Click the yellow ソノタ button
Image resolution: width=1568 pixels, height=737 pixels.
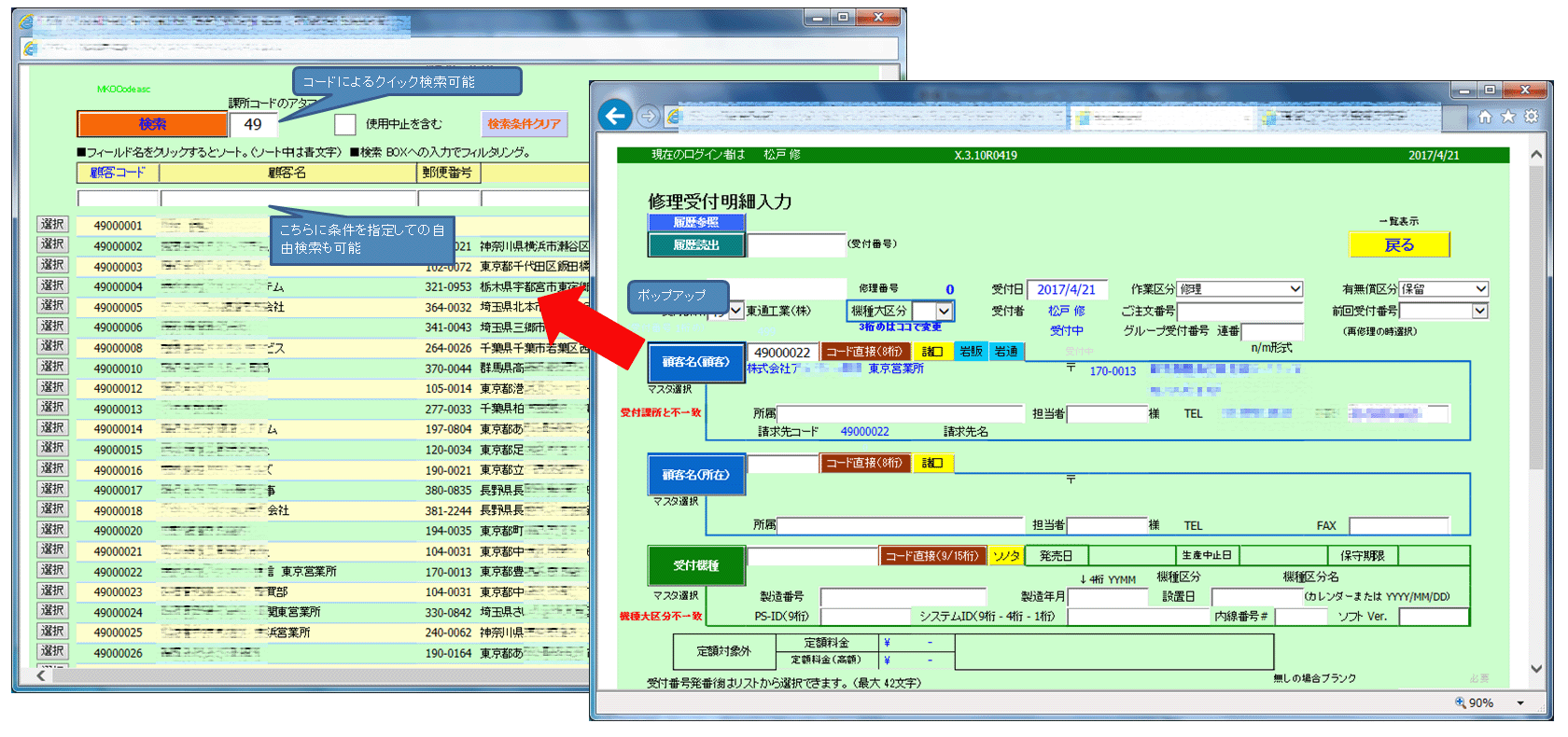point(1006,556)
